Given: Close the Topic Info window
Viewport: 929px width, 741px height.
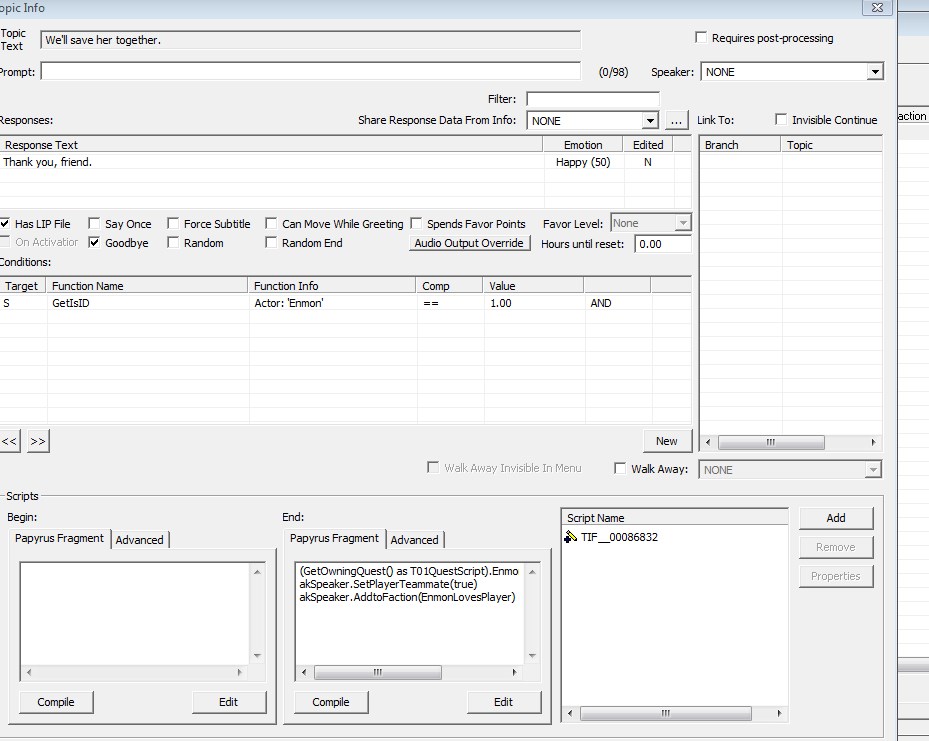Looking at the screenshot, I should click(877, 8).
